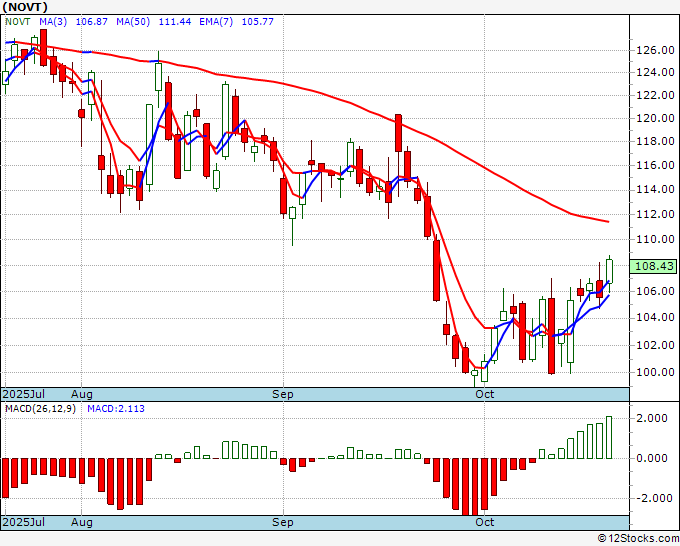
Task: Click the MA(3) legend label
Action: [x=53, y=21]
